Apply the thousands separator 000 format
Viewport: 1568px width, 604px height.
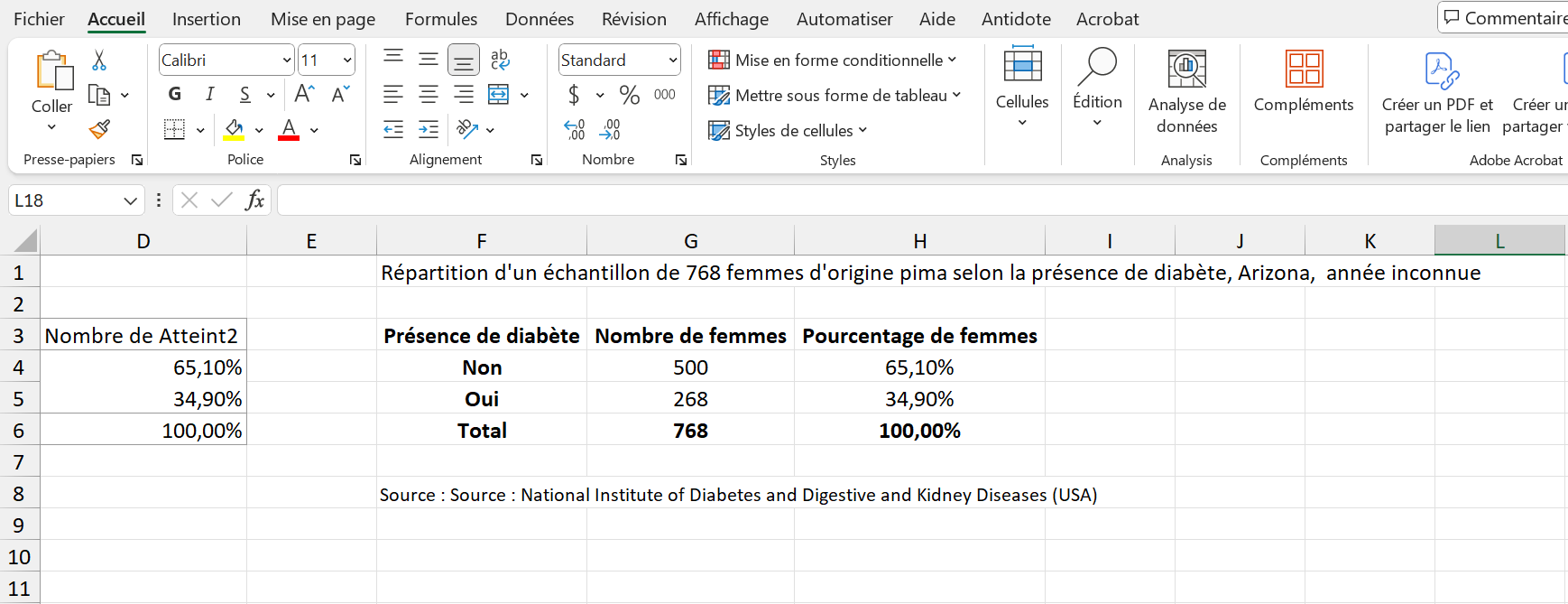point(665,94)
